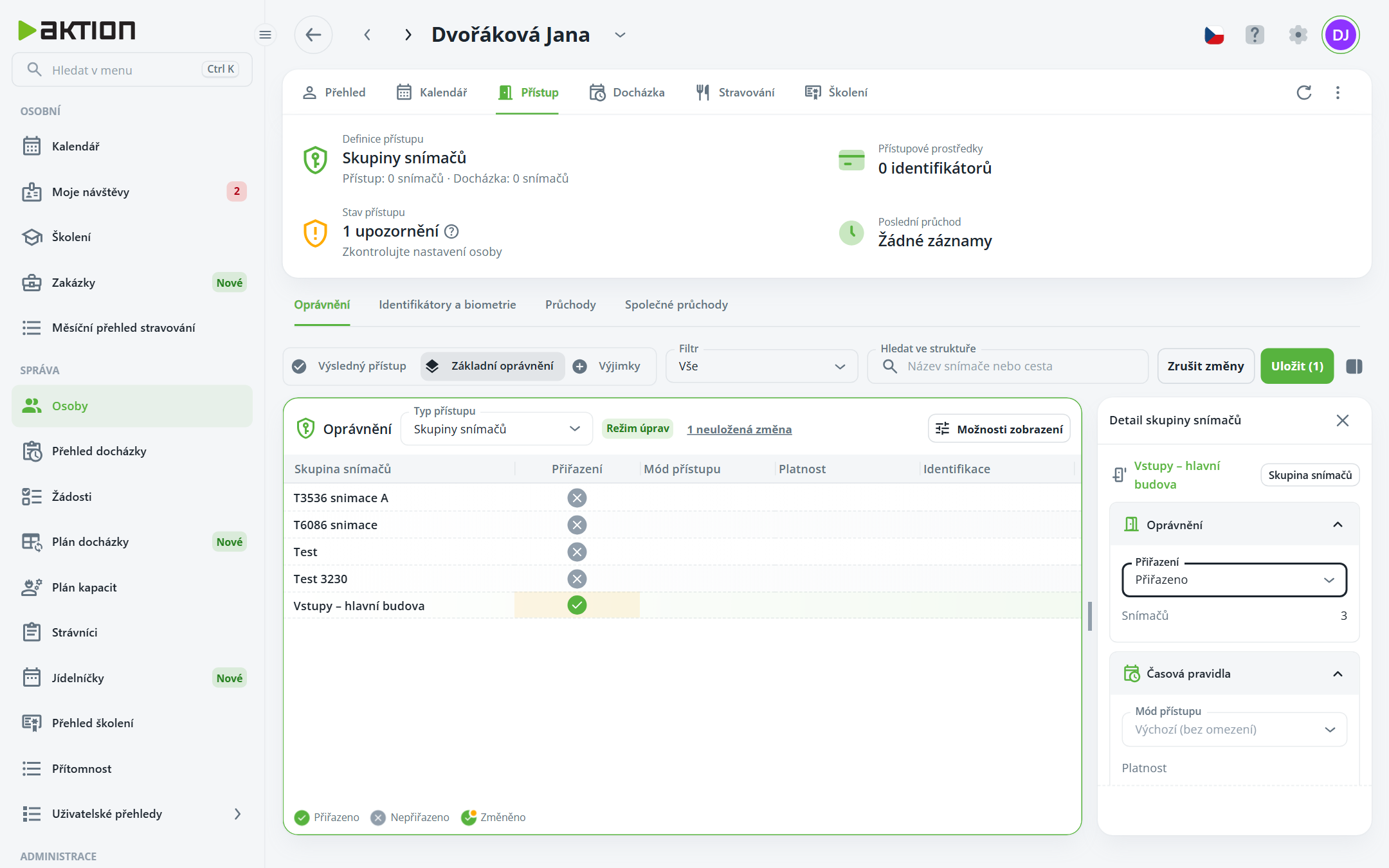Open Identifikátory a biometrie sub-tab
Viewport: 1389px width, 868px height.
pos(448,305)
